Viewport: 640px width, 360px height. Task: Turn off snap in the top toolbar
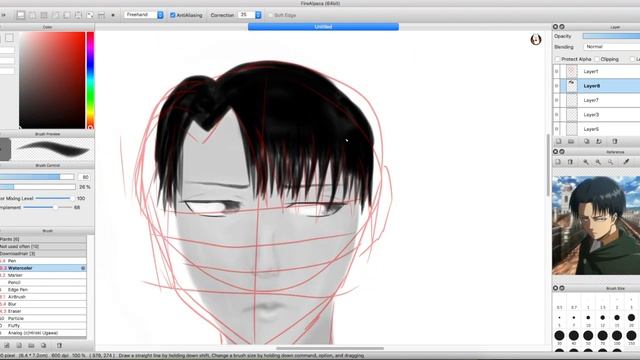coord(20,15)
